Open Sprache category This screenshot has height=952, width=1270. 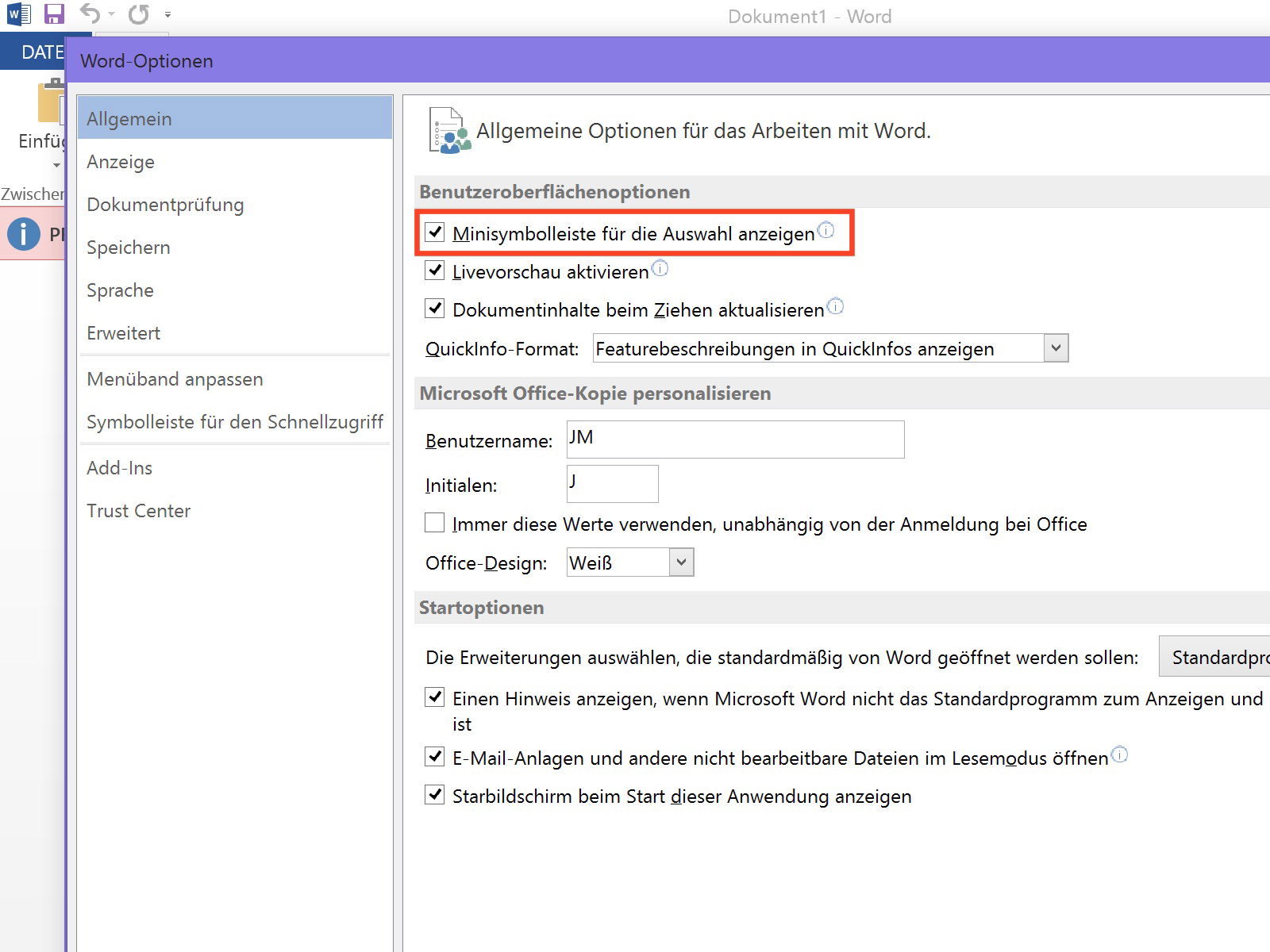235,290
